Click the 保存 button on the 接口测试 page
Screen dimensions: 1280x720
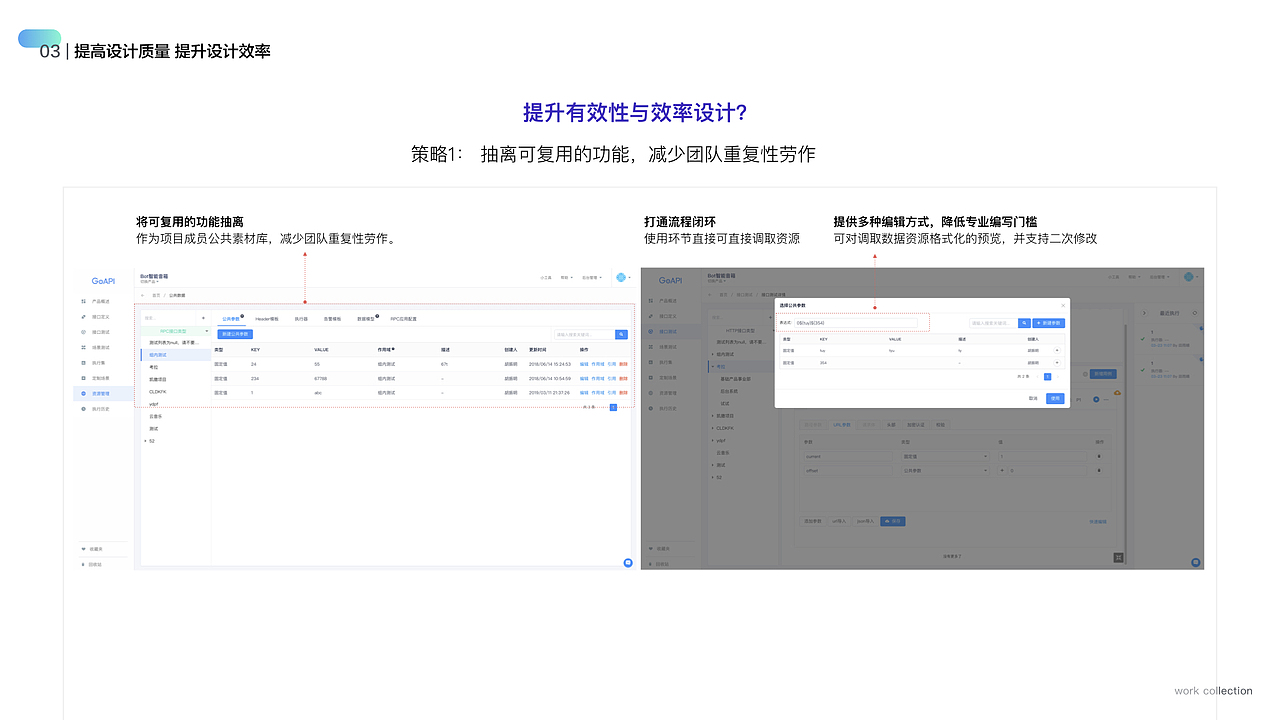(x=893, y=521)
